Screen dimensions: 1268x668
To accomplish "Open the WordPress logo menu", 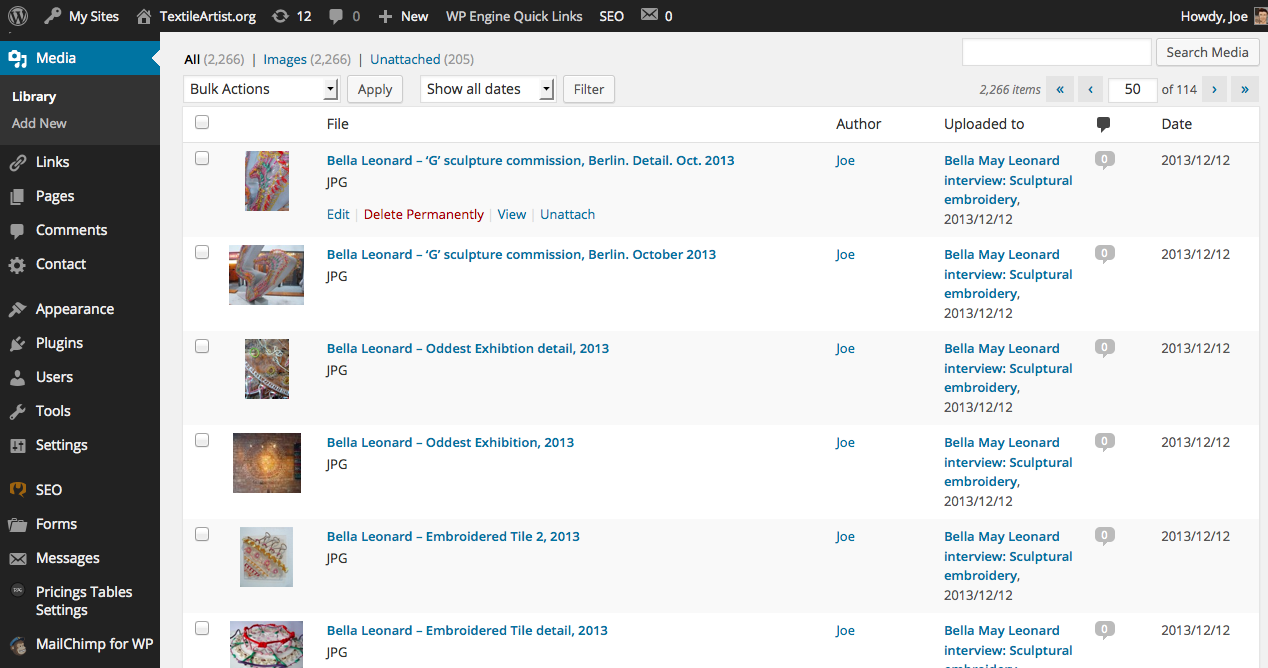I will 18,16.
